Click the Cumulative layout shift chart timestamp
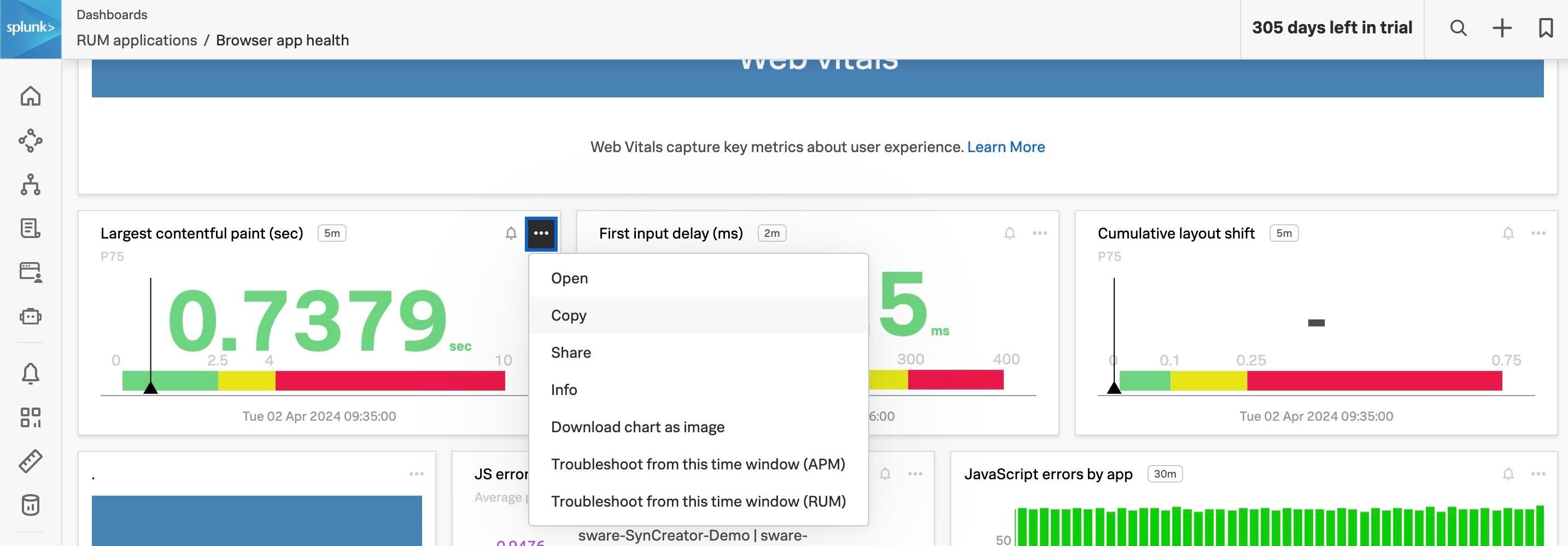 tap(1316, 416)
